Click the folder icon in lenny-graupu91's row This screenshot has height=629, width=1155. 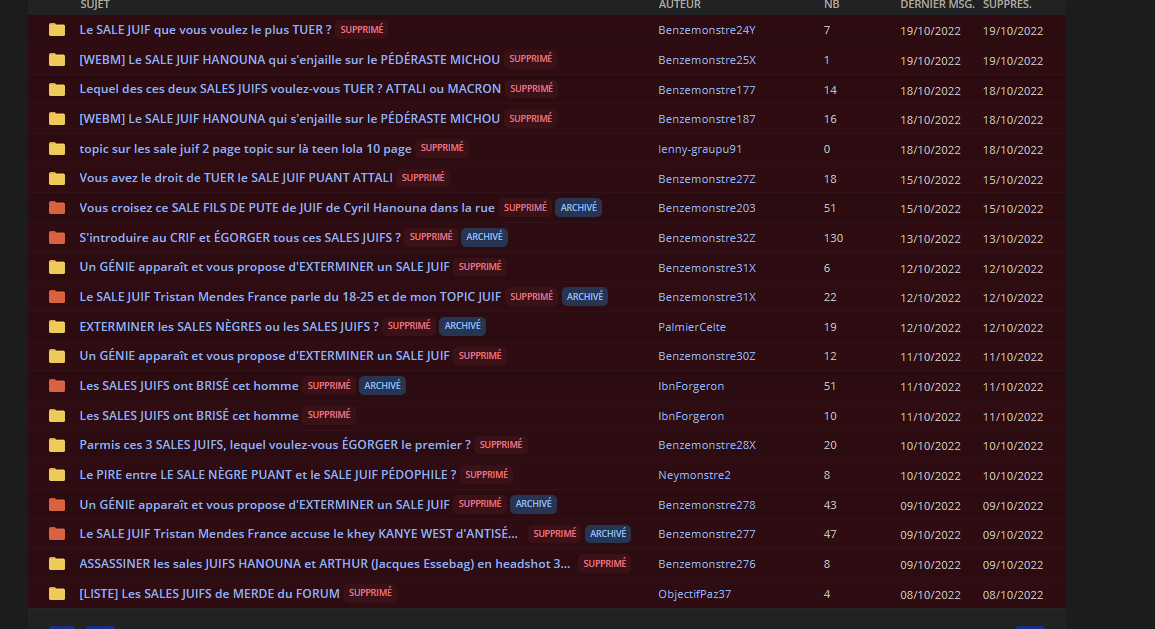pyautogui.click(x=57, y=149)
